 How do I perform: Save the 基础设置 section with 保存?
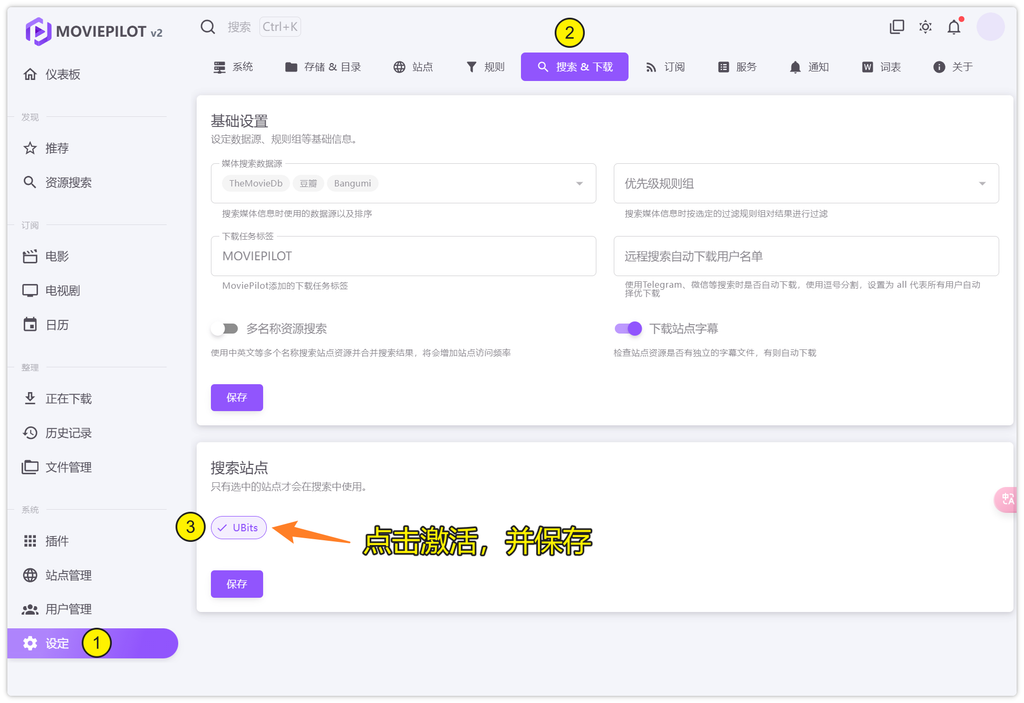(237, 397)
